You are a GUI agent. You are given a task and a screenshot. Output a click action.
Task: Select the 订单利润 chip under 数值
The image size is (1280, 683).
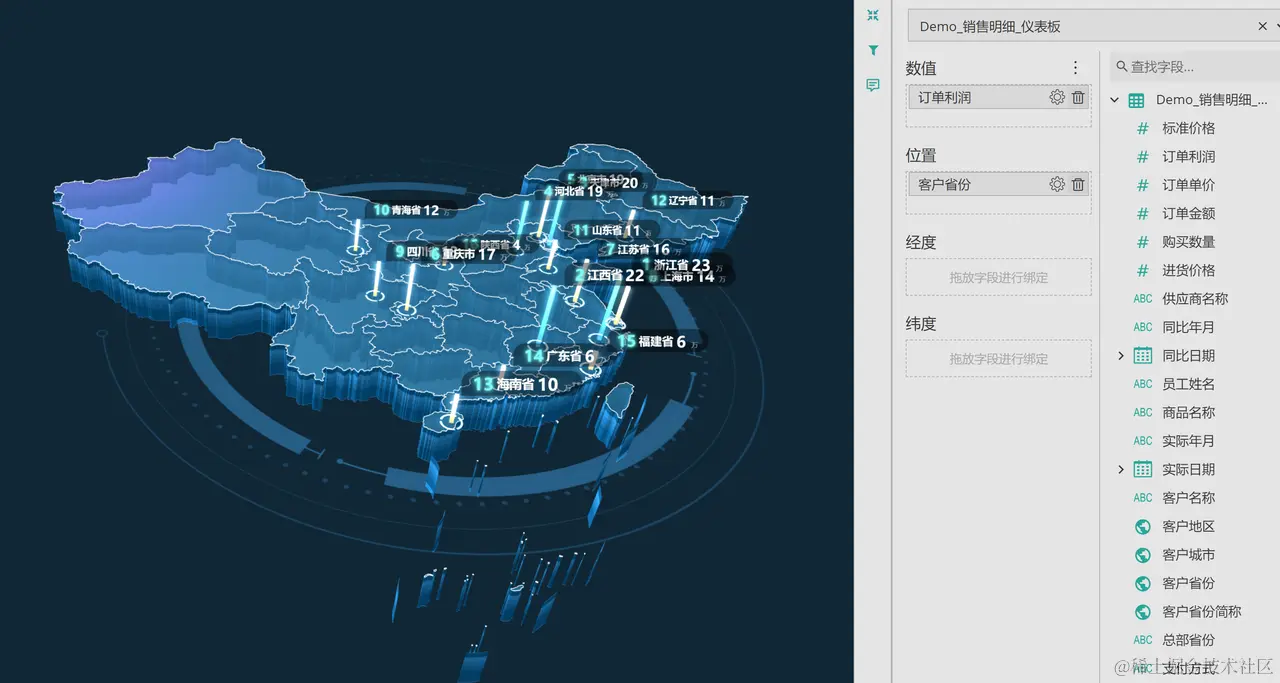coord(998,97)
